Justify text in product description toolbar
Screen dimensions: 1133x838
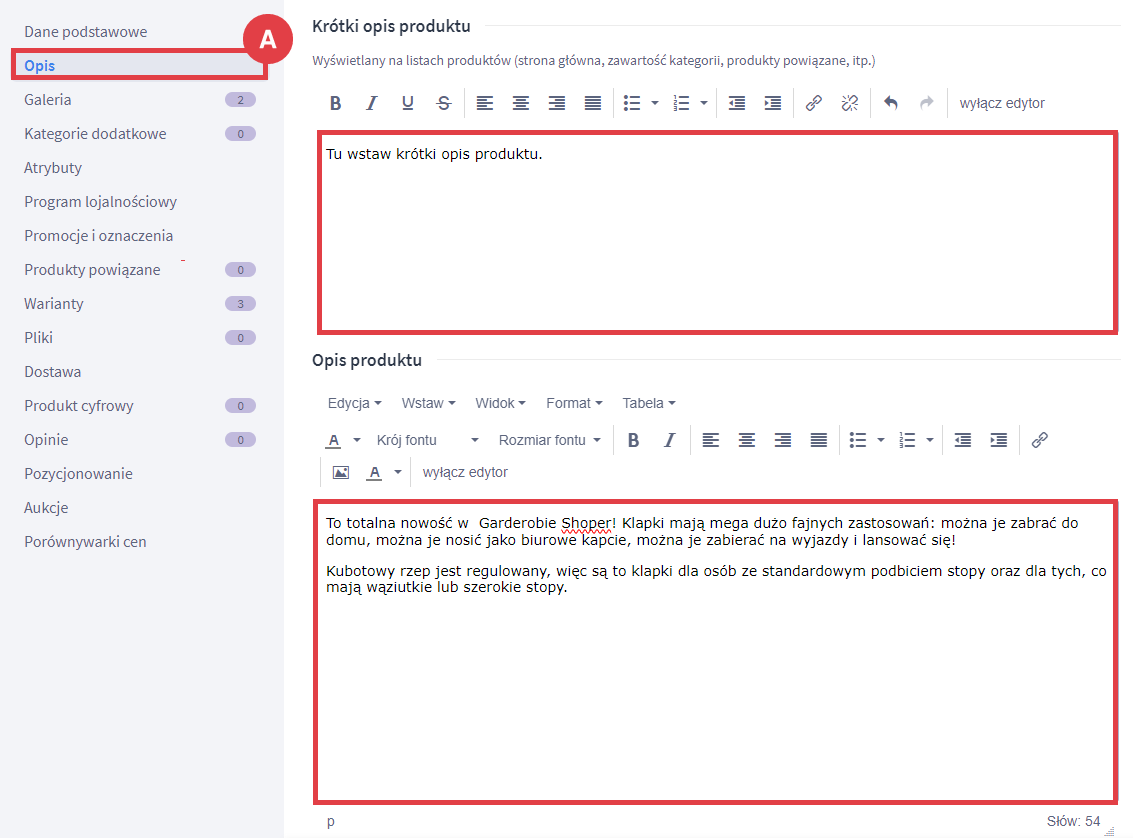point(819,440)
